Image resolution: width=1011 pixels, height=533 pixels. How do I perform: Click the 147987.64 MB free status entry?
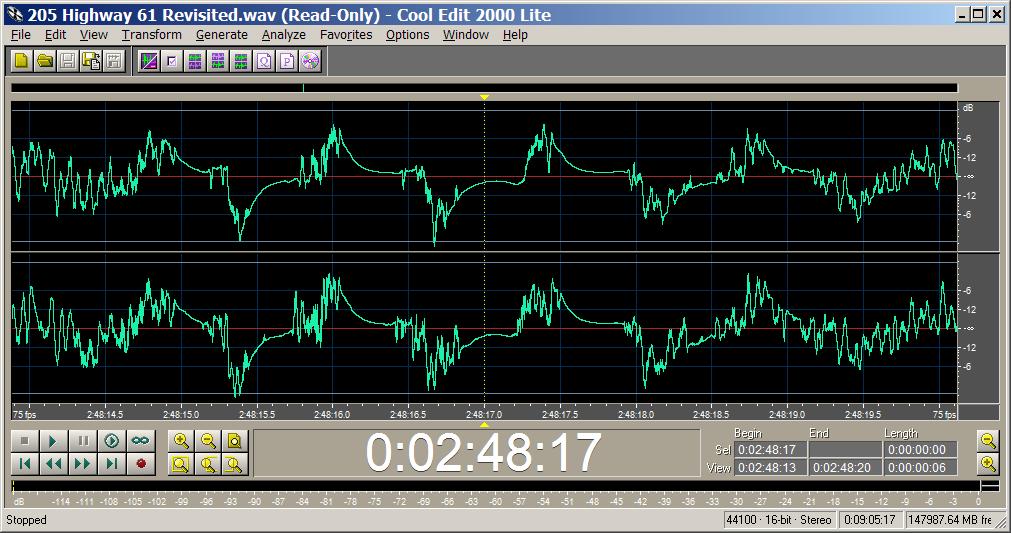click(950, 520)
